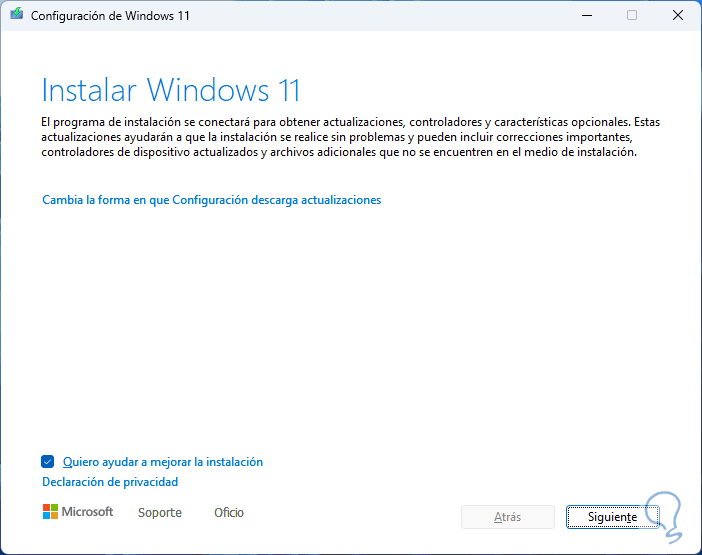702x555 pixels.
Task: Click the Microsoft logo
Action: point(78,512)
